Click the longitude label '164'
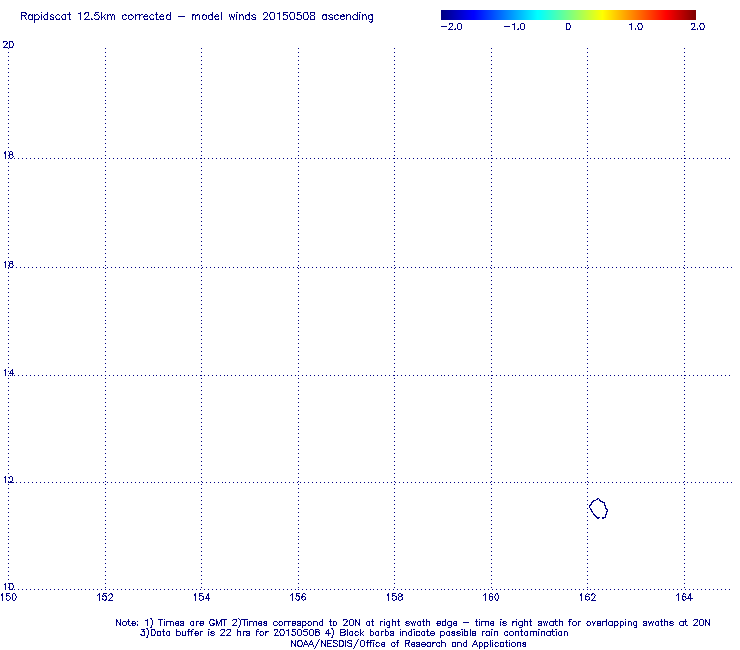This screenshot has width=740, height=650. 684,597
